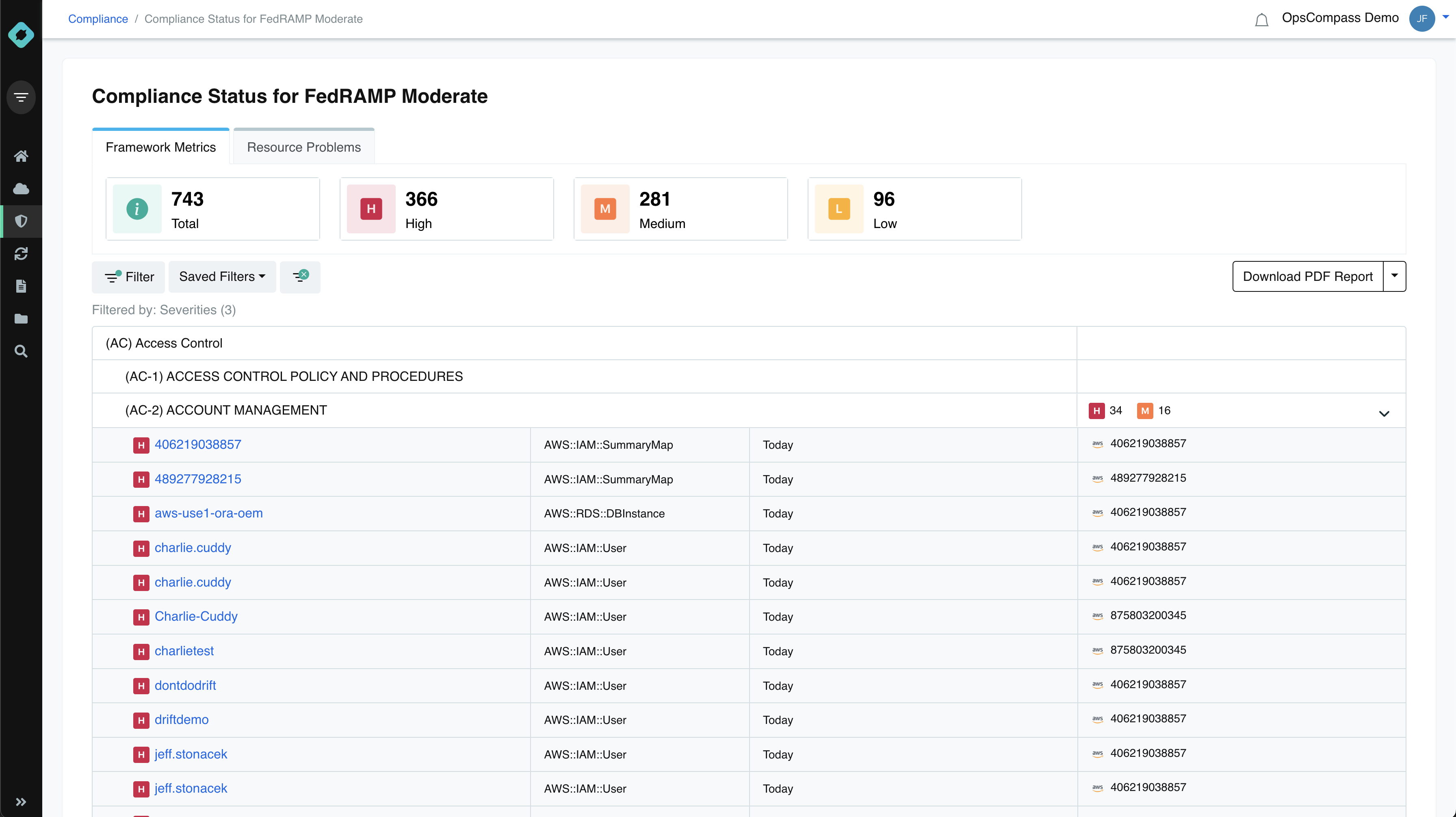The height and width of the screenshot is (817, 1456).
Task: Click account 406219038857 in the driftdemo row
Action: [1148, 719]
